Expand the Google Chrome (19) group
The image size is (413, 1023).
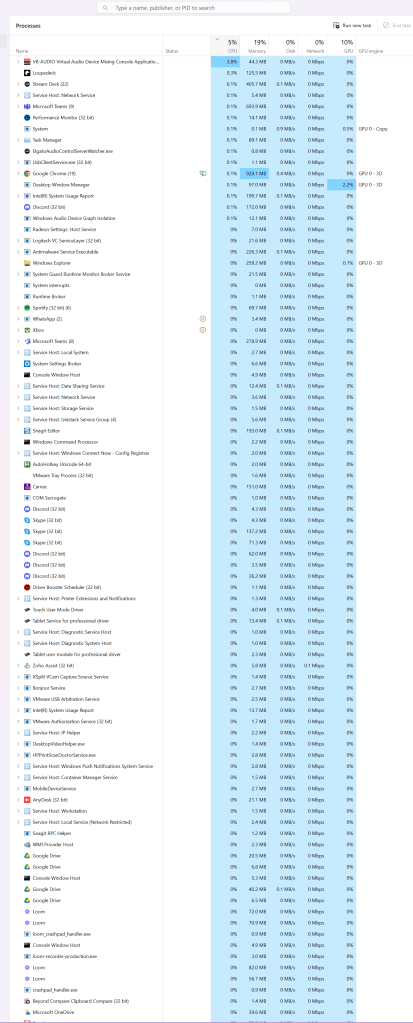point(18,174)
